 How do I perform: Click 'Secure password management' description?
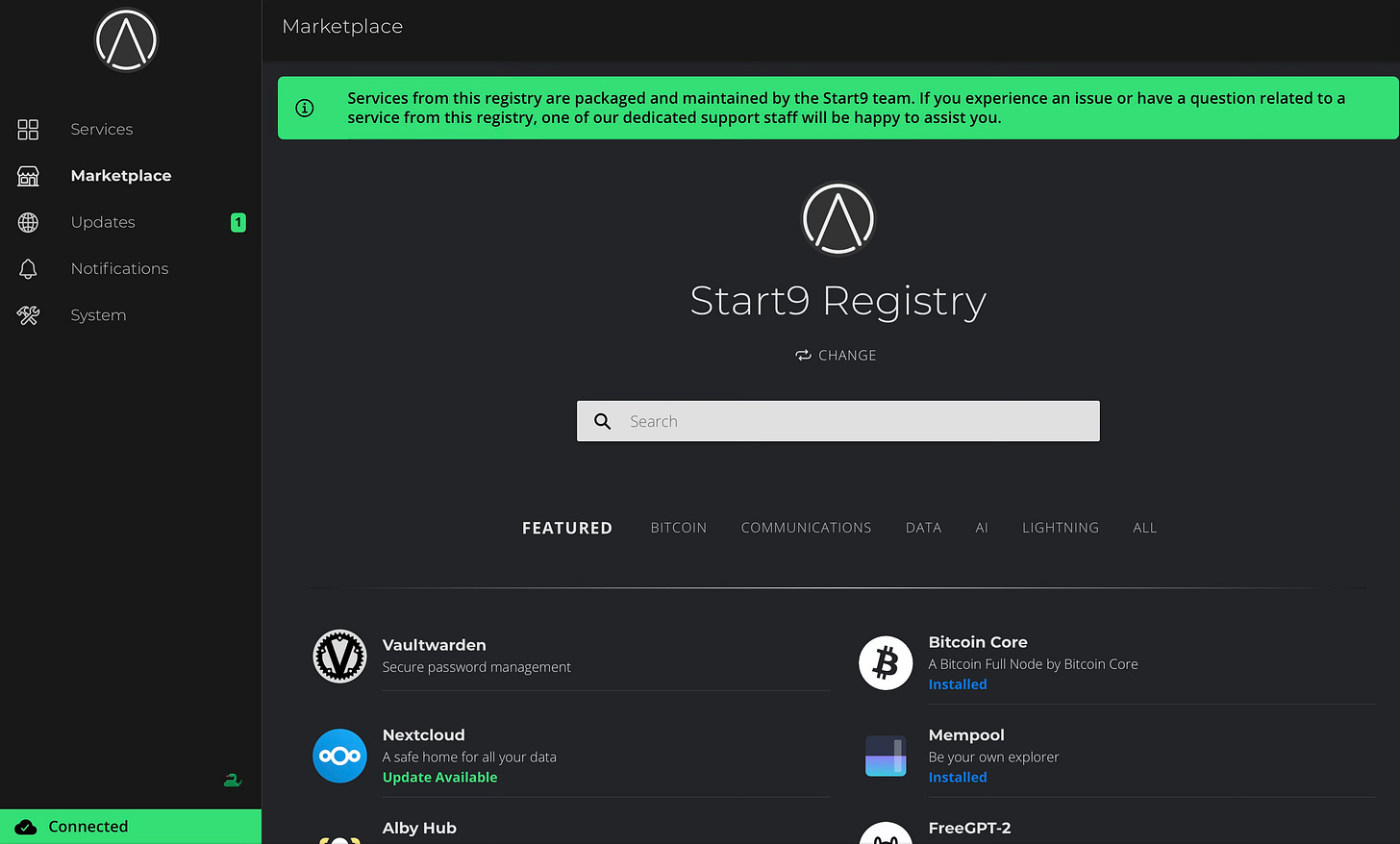[x=477, y=667]
